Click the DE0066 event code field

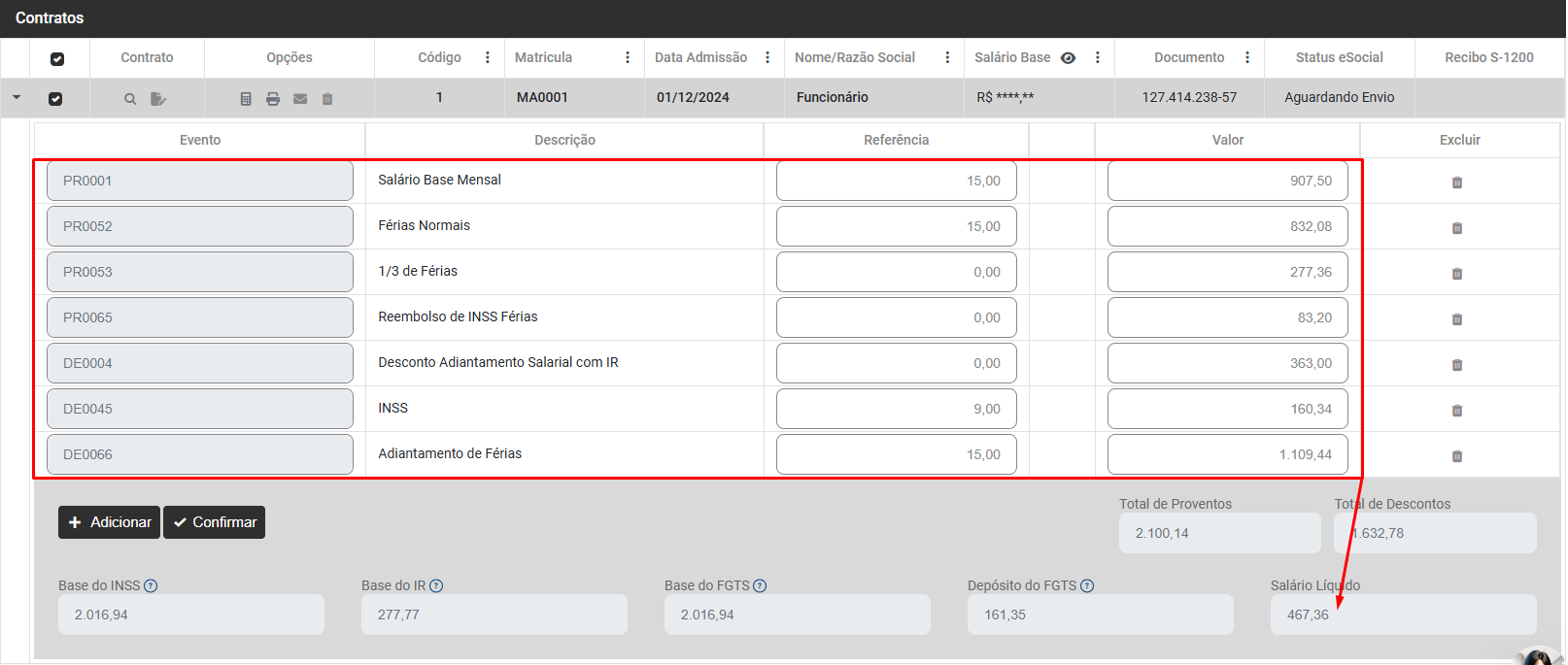click(200, 454)
